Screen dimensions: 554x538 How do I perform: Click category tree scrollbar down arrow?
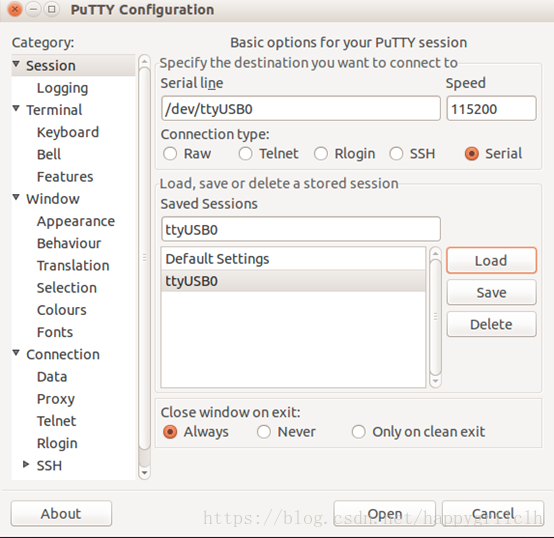coord(144,473)
